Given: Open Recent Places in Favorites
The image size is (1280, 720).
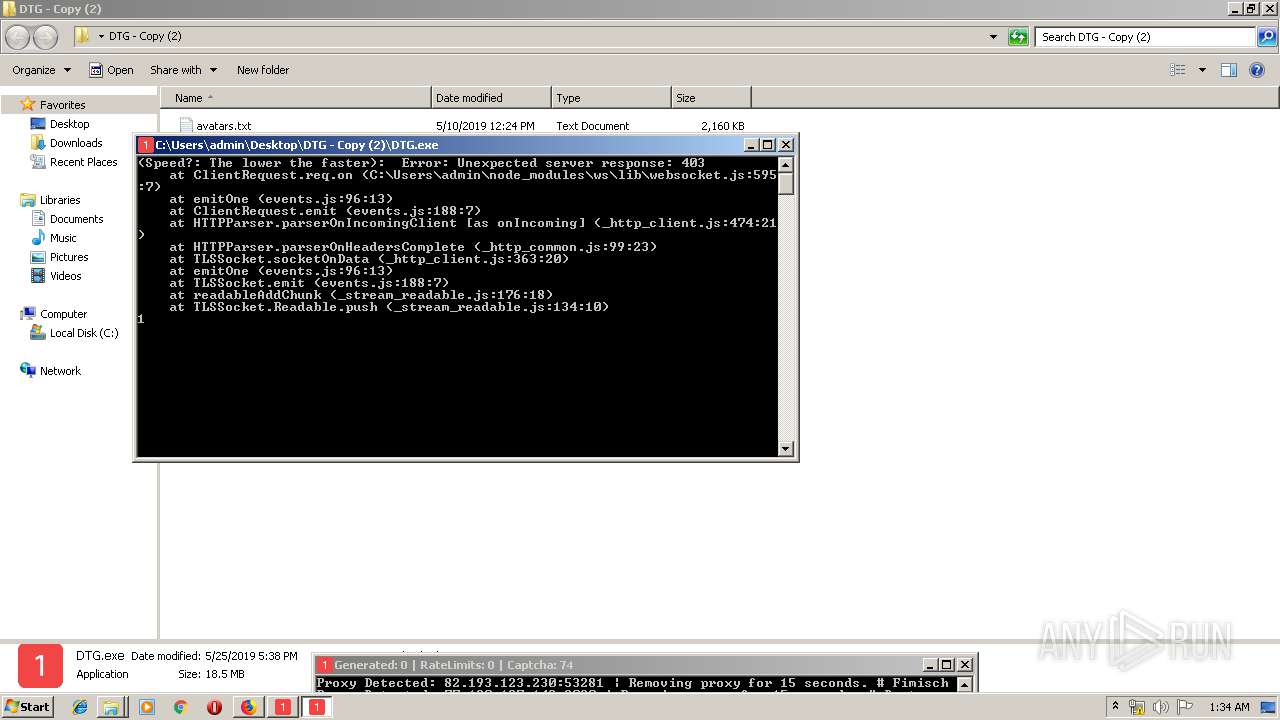Looking at the screenshot, I should pos(83,162).
